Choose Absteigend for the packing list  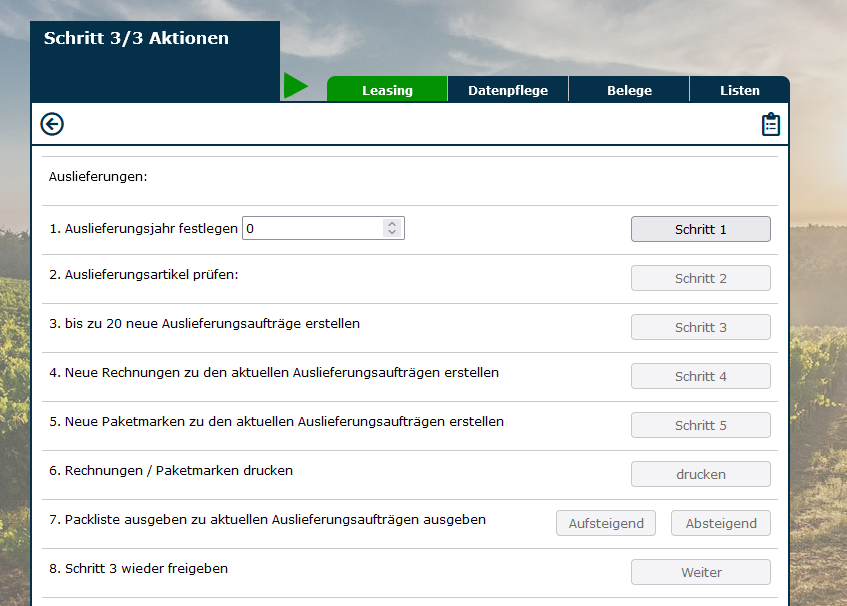720,523
